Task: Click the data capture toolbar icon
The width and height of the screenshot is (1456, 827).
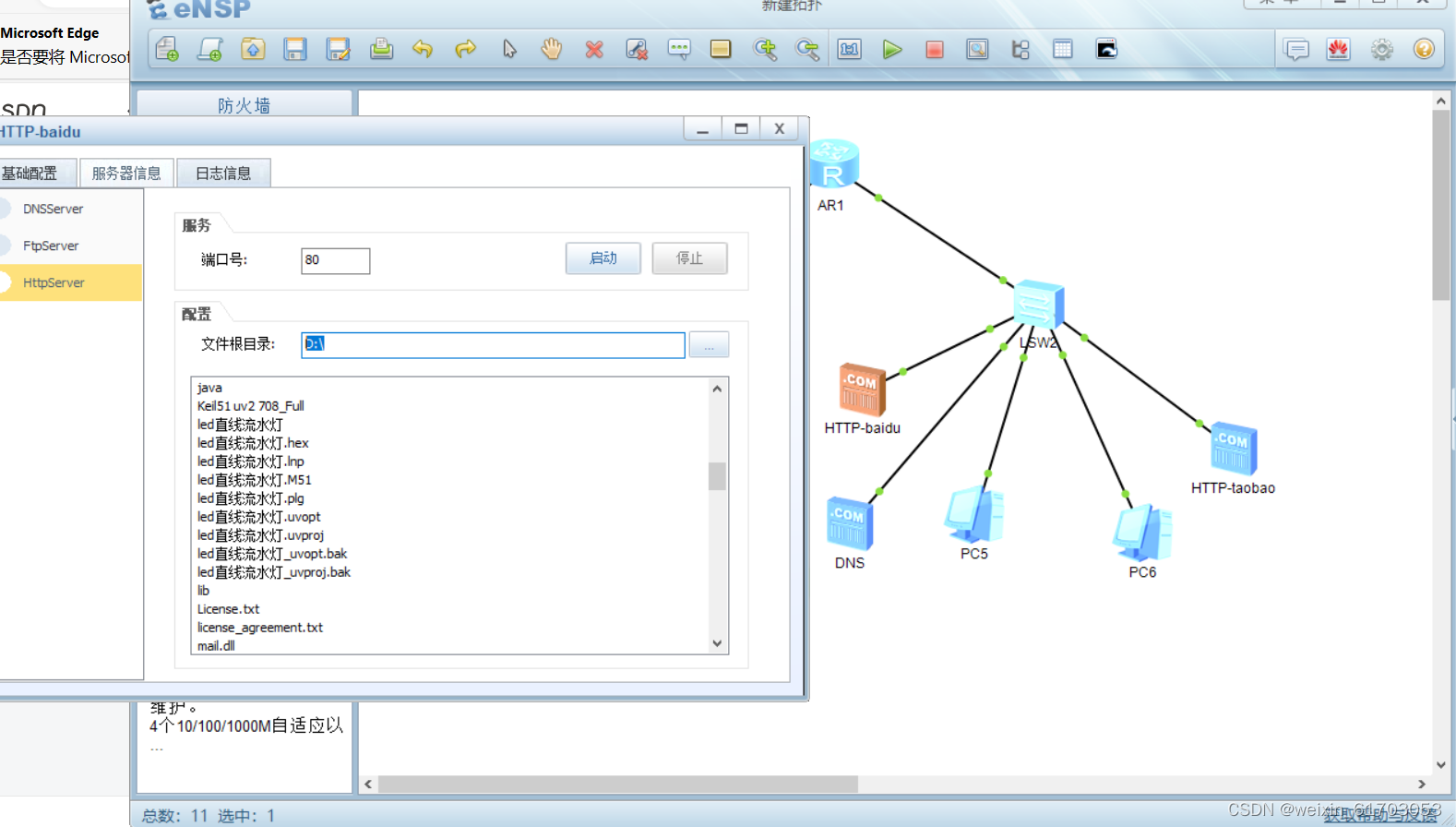Action: tap(977, 49)
